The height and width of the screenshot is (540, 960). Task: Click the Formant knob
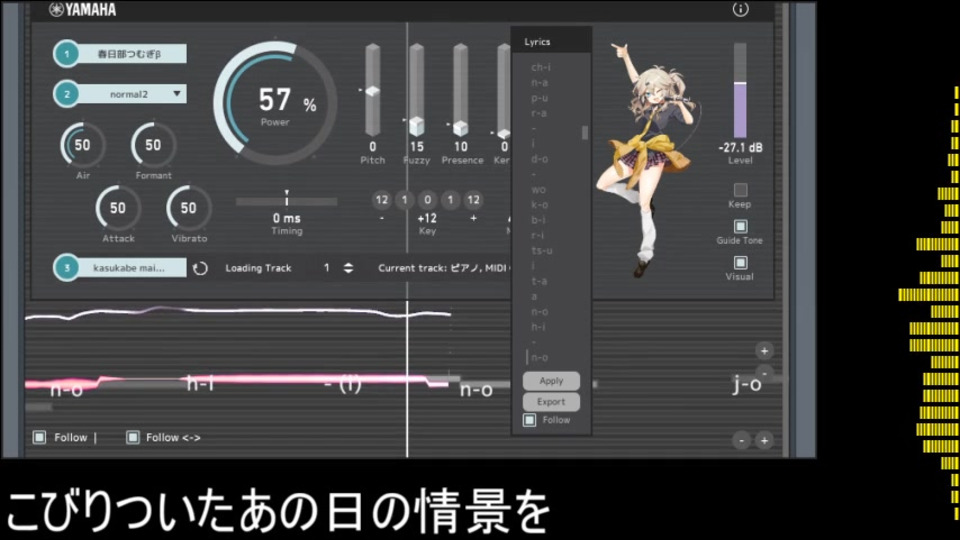[x=153, y=145]
